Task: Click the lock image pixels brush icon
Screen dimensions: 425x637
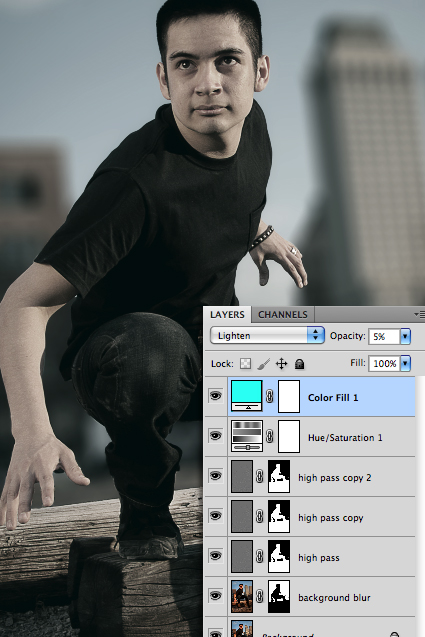Action: pyautogui.click(x=263, y=363)
